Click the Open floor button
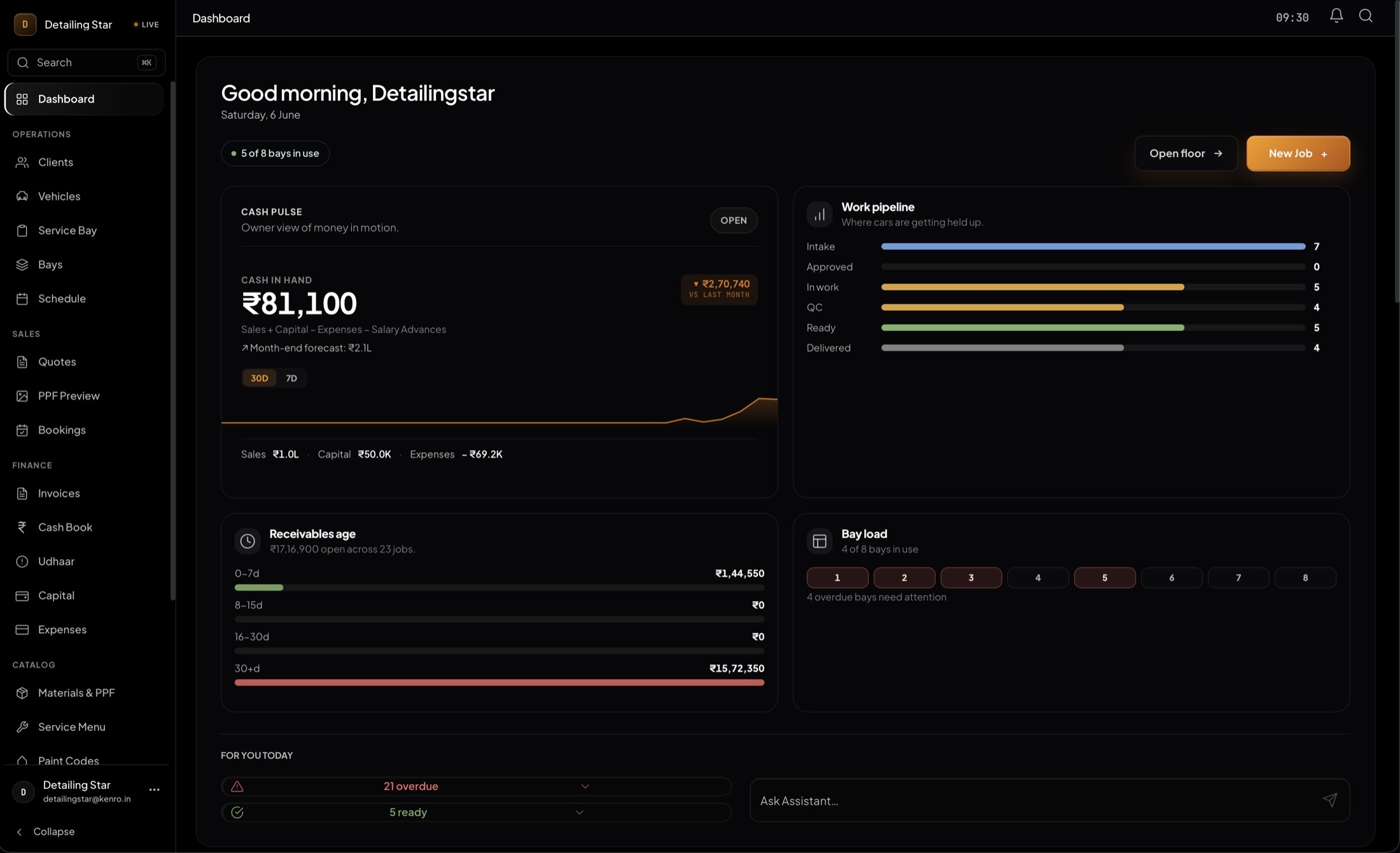 coord(1186,153)
